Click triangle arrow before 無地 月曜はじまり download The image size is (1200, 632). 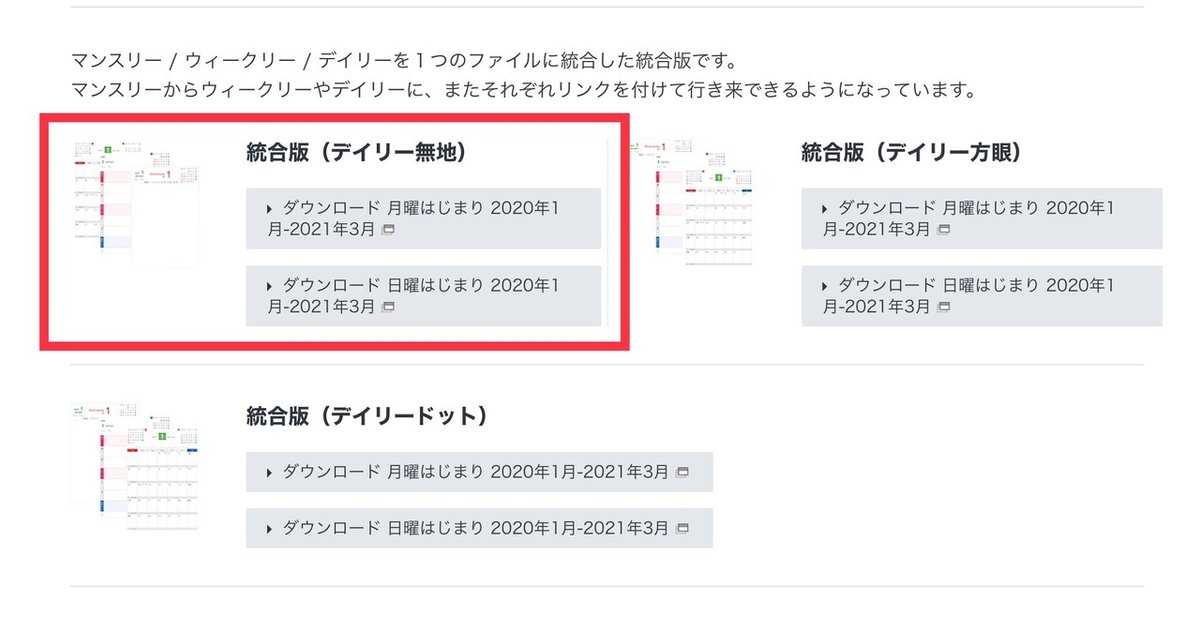click(x=270, y=208)
